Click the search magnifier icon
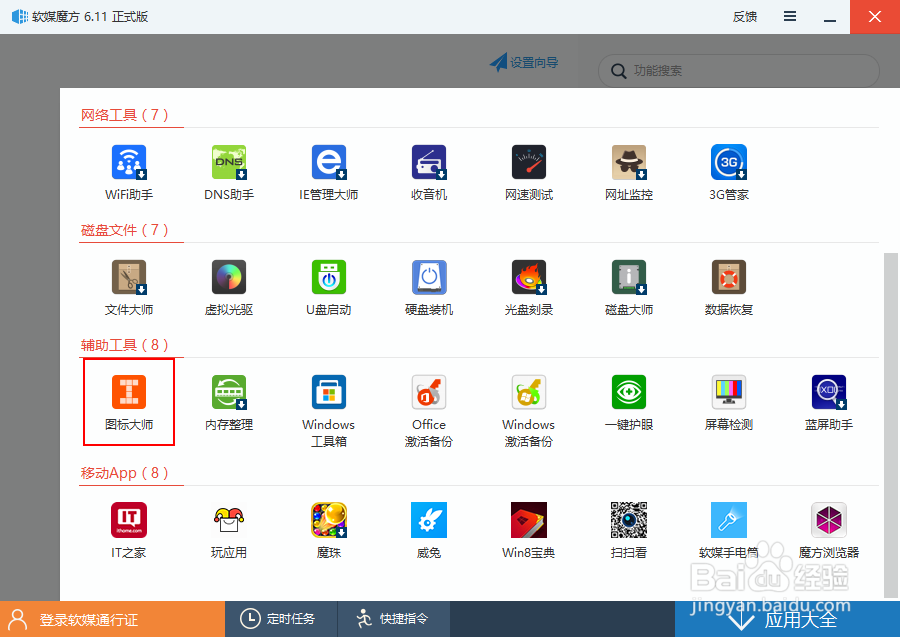The image size is (900, 637). click(x=618, y=71)
